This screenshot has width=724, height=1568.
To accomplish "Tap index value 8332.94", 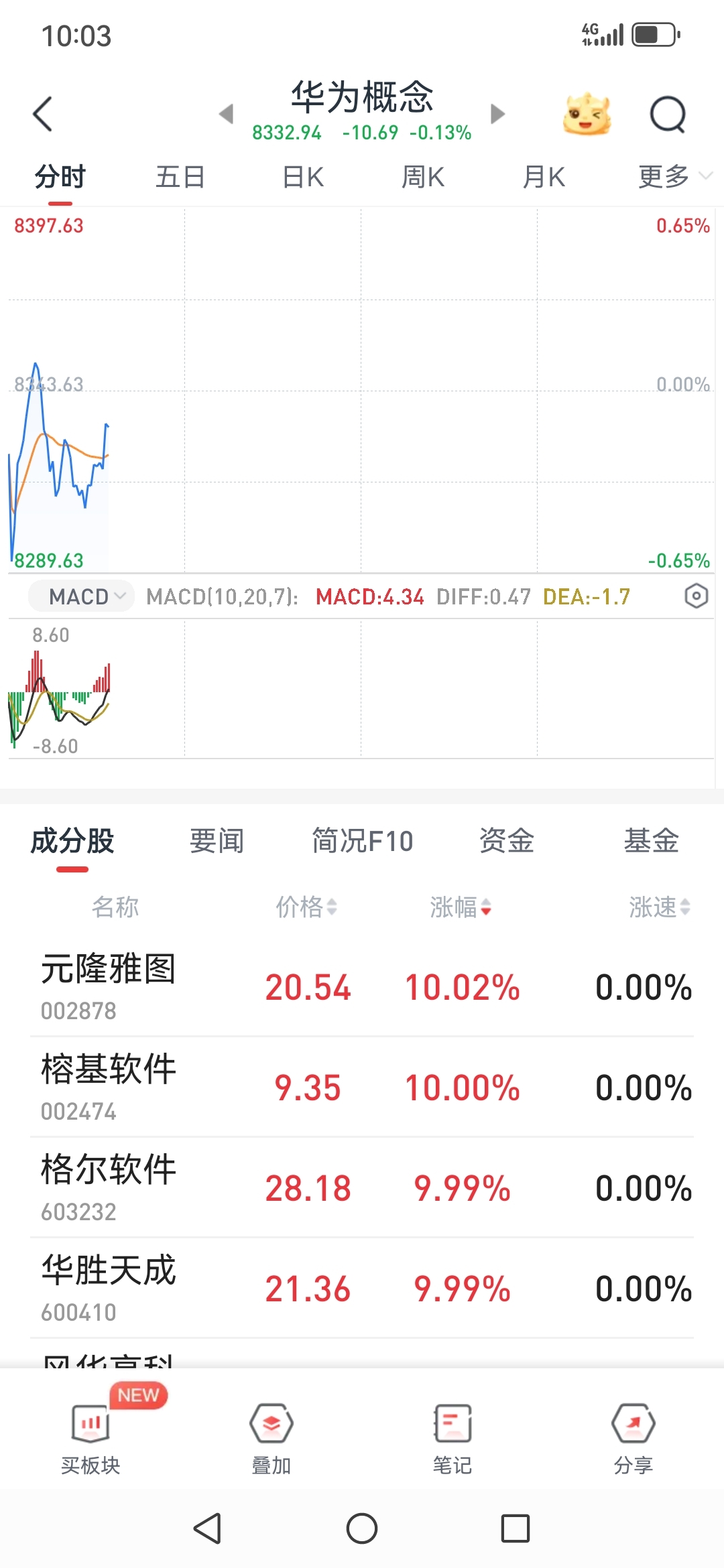I will 287,133.
